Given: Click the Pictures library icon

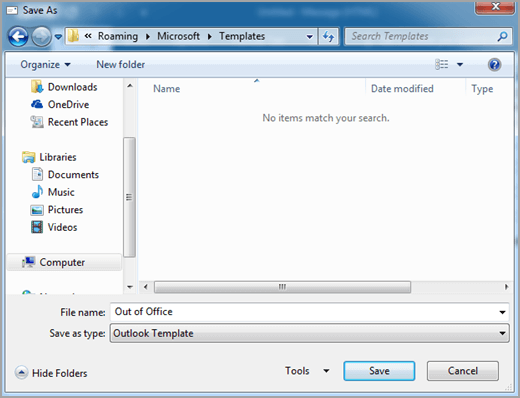Looking at the screenshot, I should [37, 210].
